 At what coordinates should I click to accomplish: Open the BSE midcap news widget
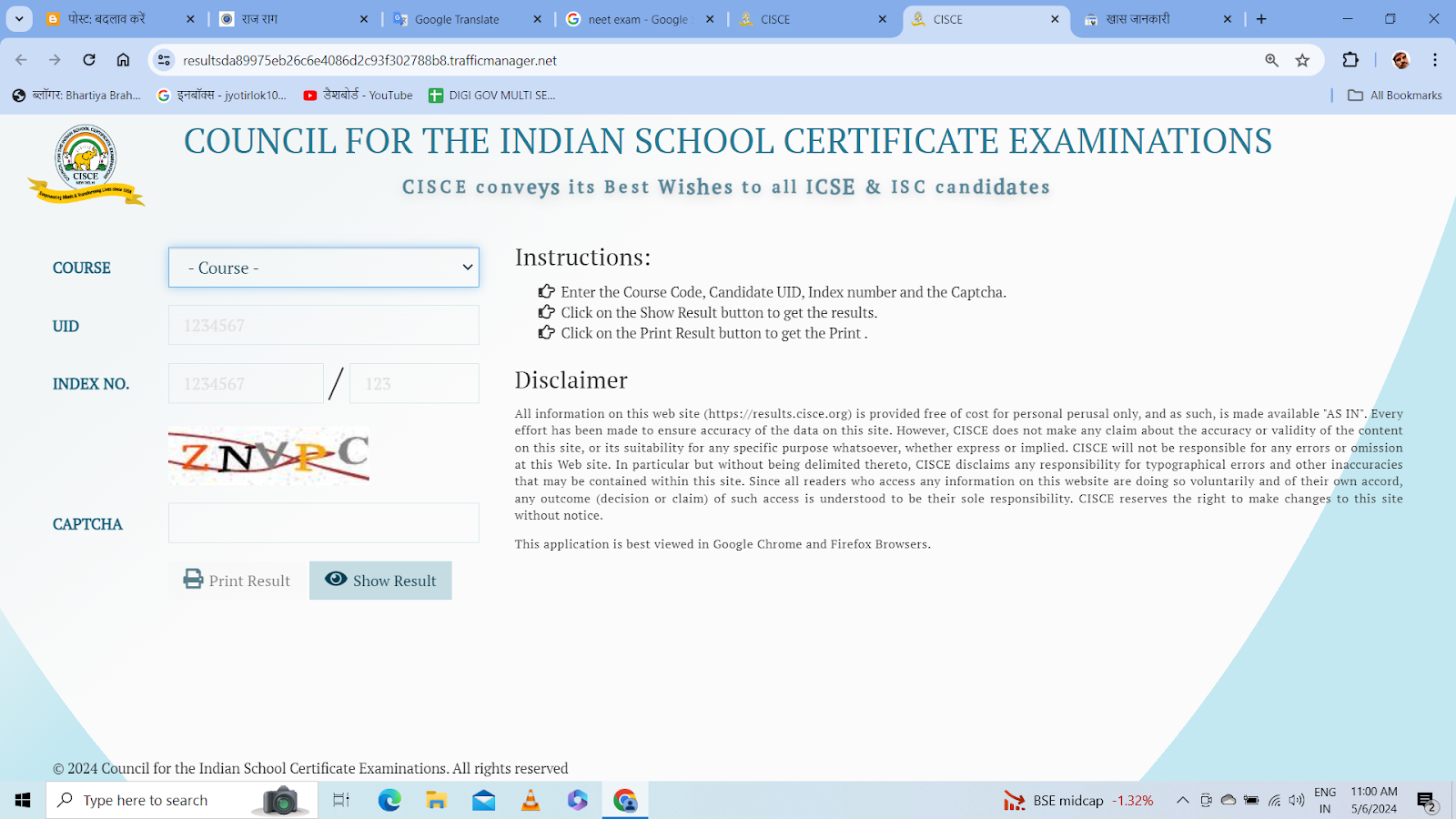1078,800
